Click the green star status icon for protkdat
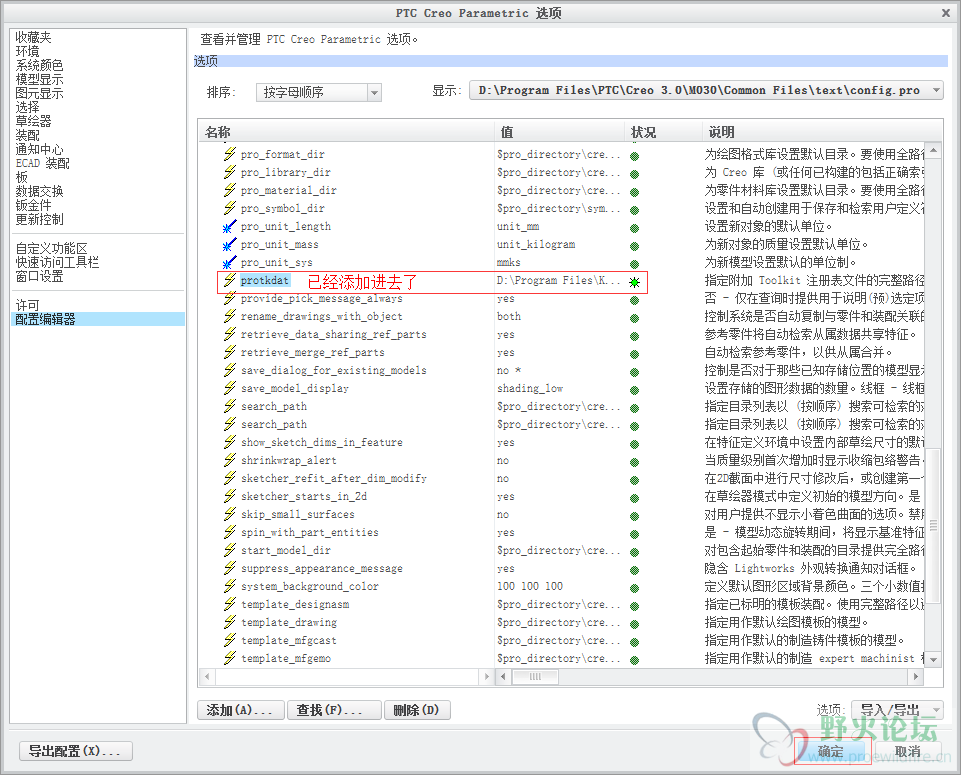Viewport: 961px width, 775px height. (x=634, y=282)
